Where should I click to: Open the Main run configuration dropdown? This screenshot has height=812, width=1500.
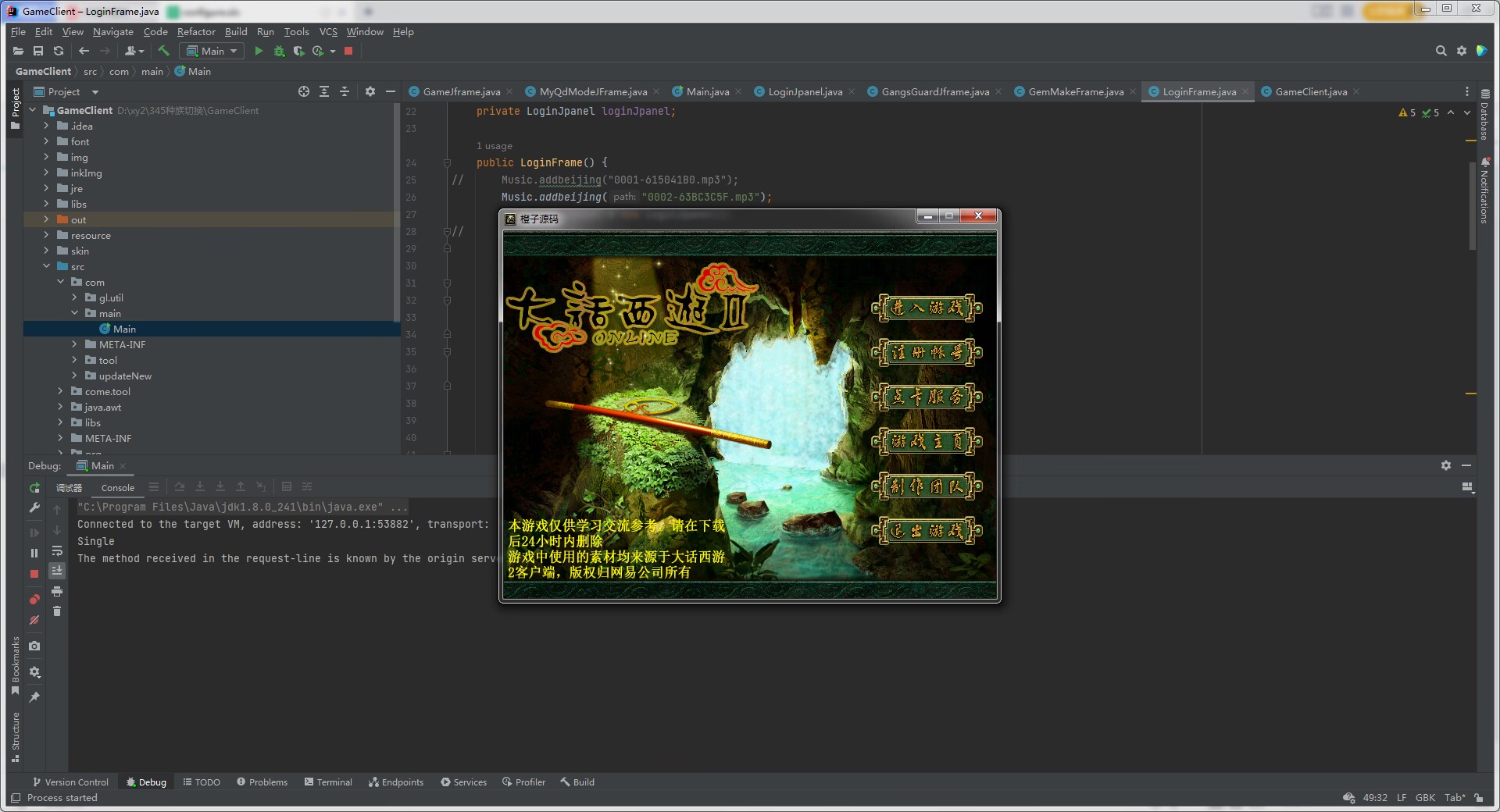[212, 52]
